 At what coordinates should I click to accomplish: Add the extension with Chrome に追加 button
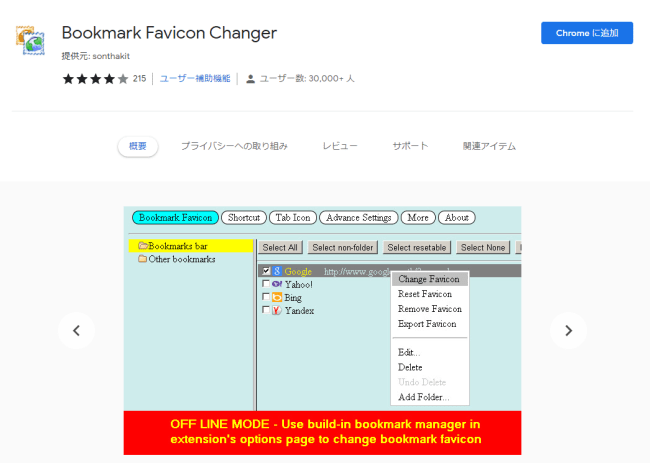(587, 33)
